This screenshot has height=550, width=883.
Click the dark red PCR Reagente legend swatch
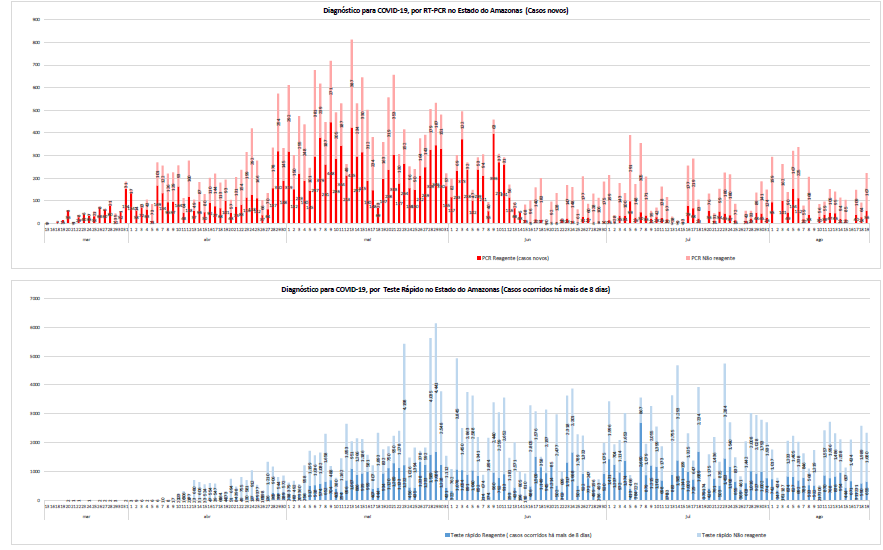478,257
